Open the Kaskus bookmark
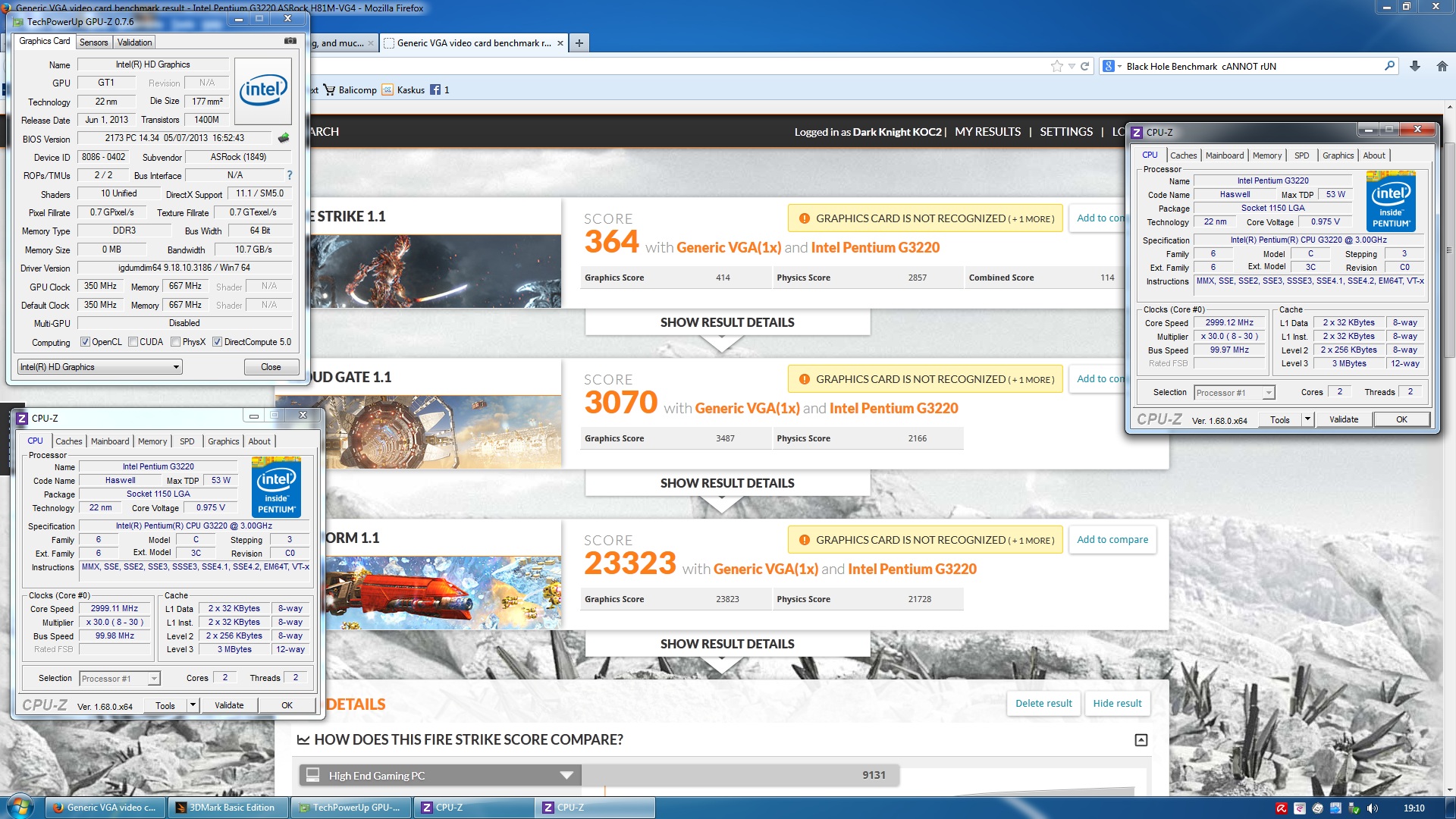 [x=403, y=89]
